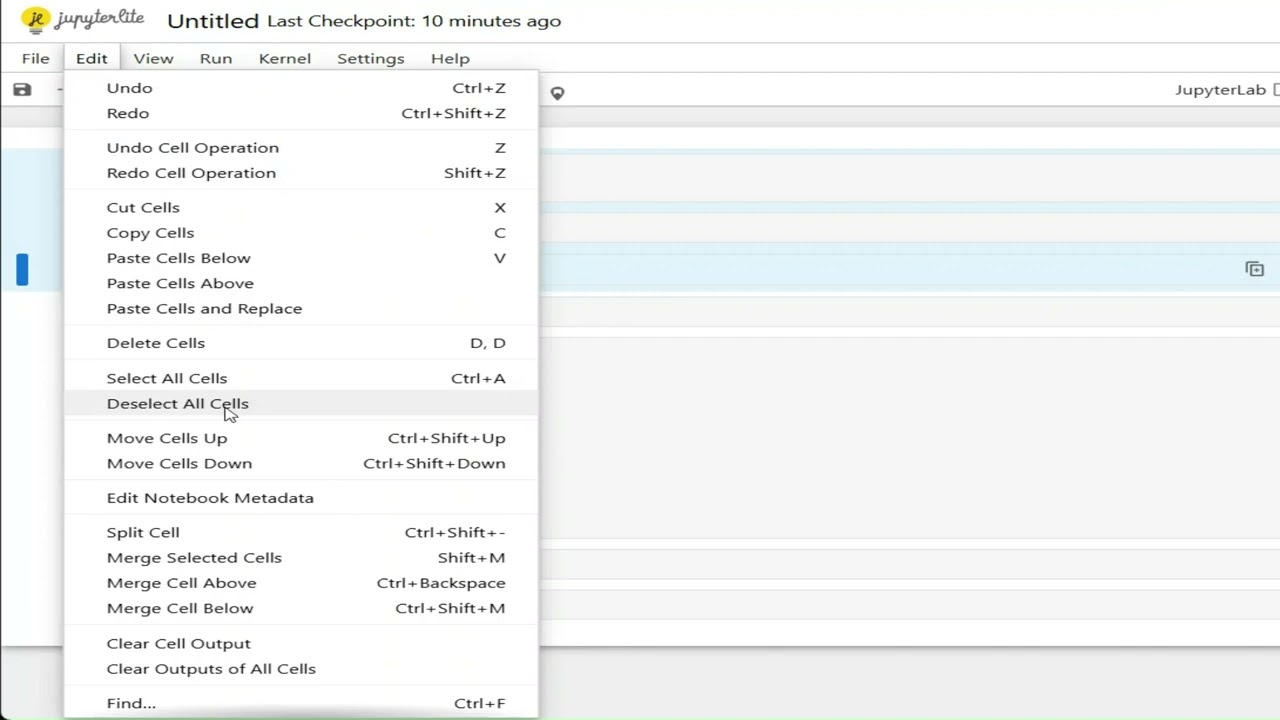Open the File menu
The image size is (1280, 720).
pyautogui.click(x=35, y=59)
